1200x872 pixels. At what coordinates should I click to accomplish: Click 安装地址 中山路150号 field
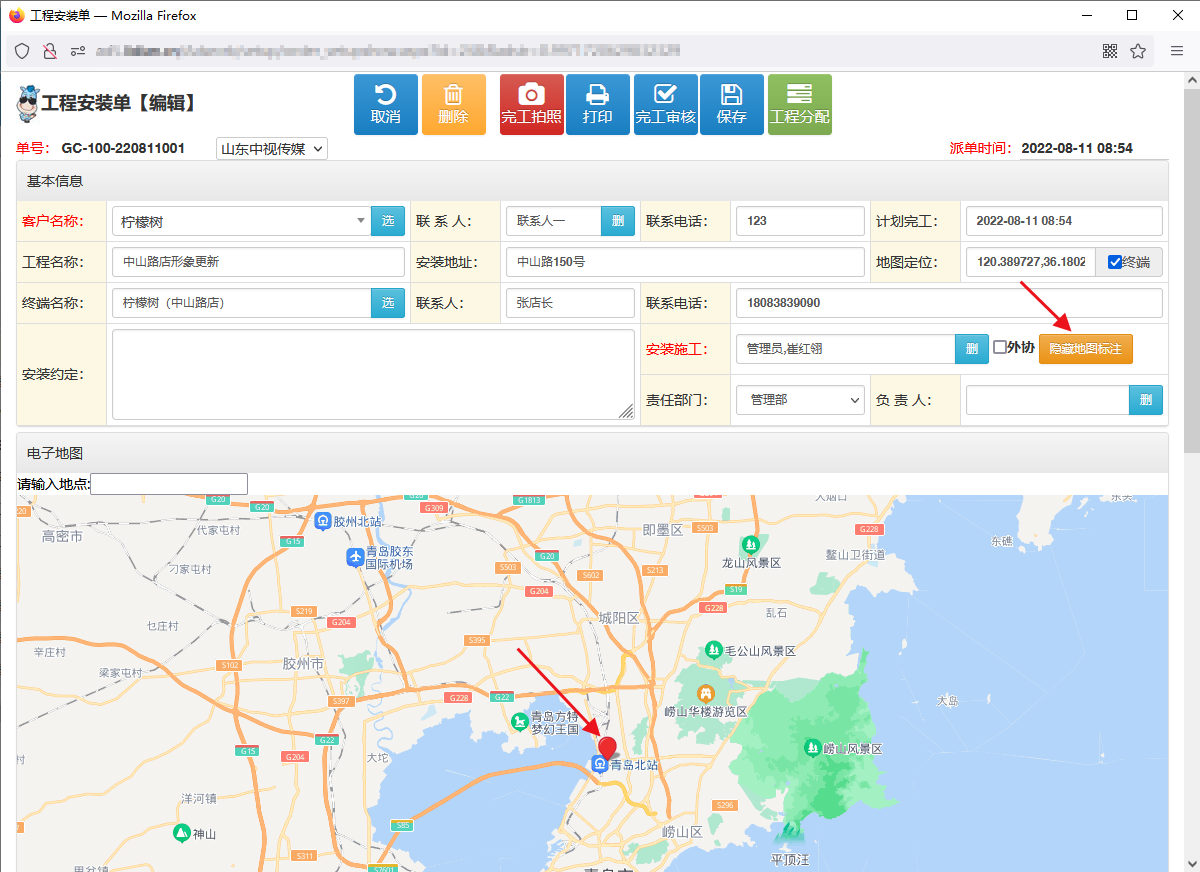pyautogui.click(x=685, y=262)
